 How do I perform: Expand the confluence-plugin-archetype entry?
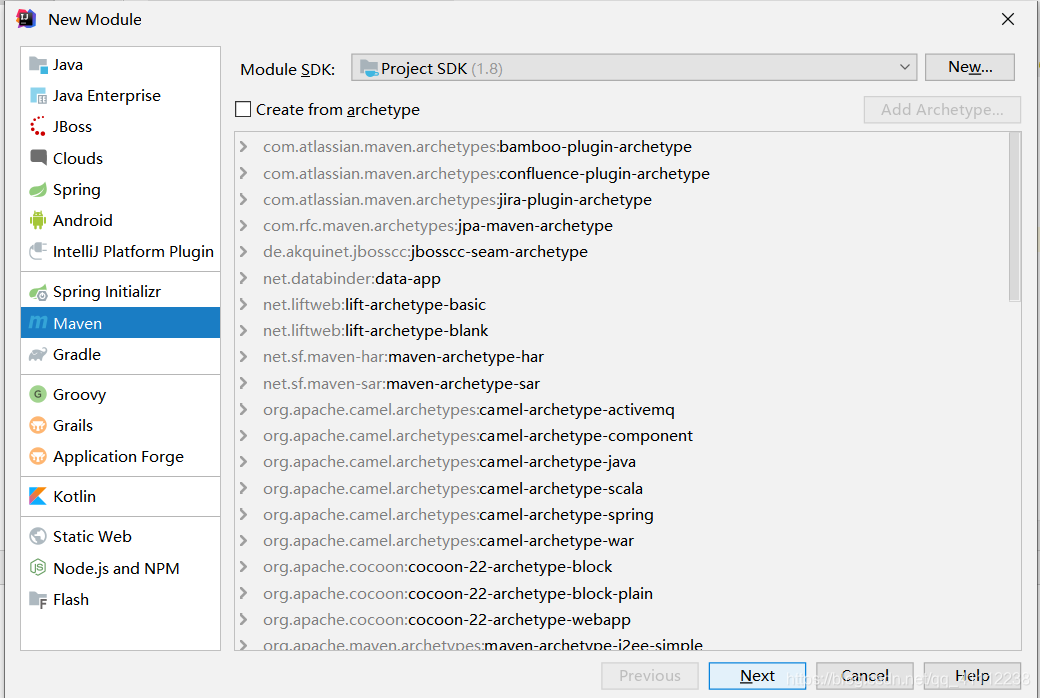click(x=243, y=173)
